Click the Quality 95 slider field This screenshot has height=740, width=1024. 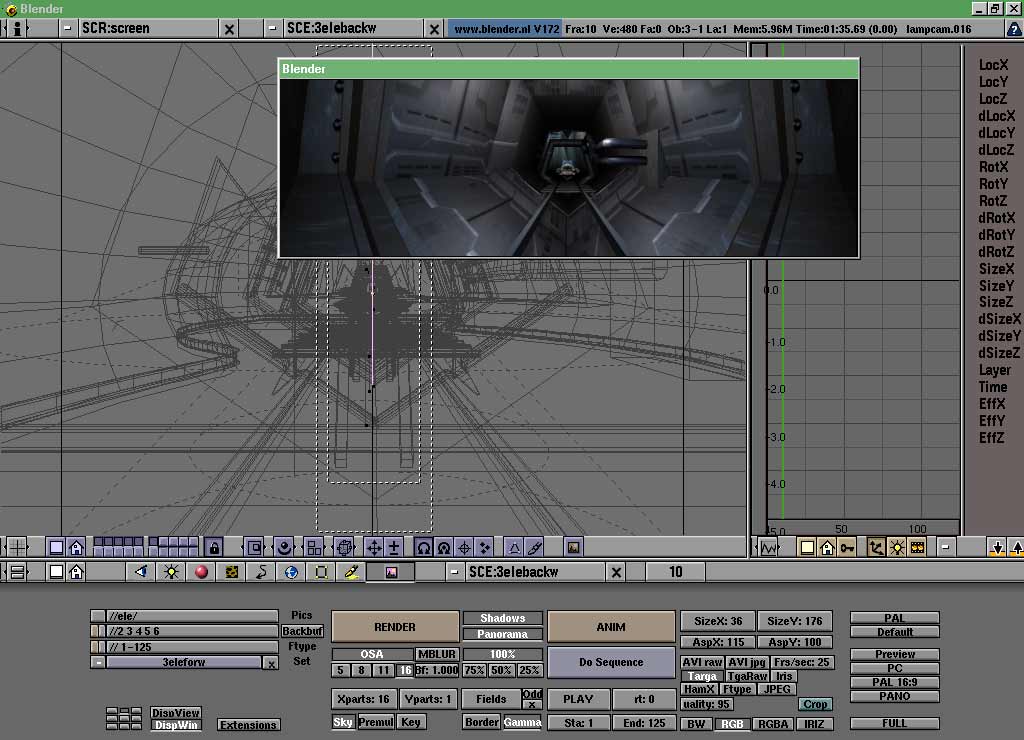point(706,704)
